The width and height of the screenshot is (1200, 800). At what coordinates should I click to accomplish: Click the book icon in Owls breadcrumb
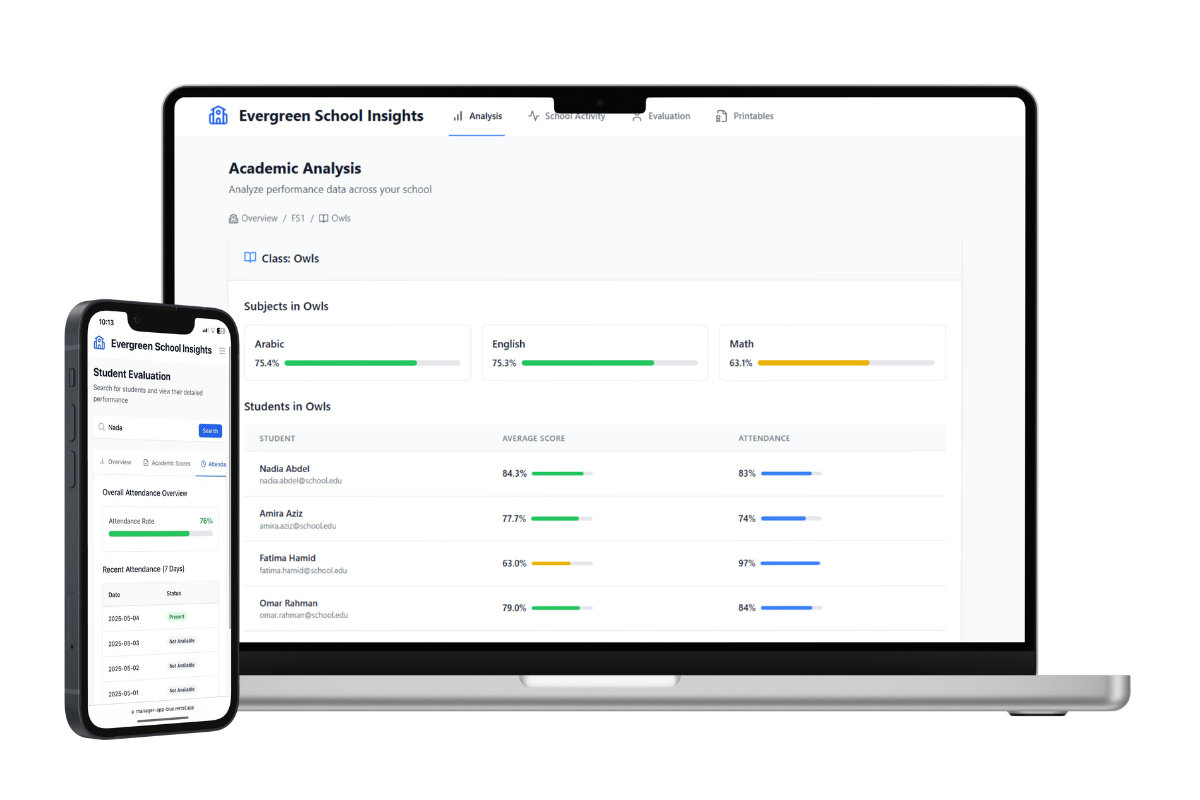pyautogui.click(x=323, y=218)
